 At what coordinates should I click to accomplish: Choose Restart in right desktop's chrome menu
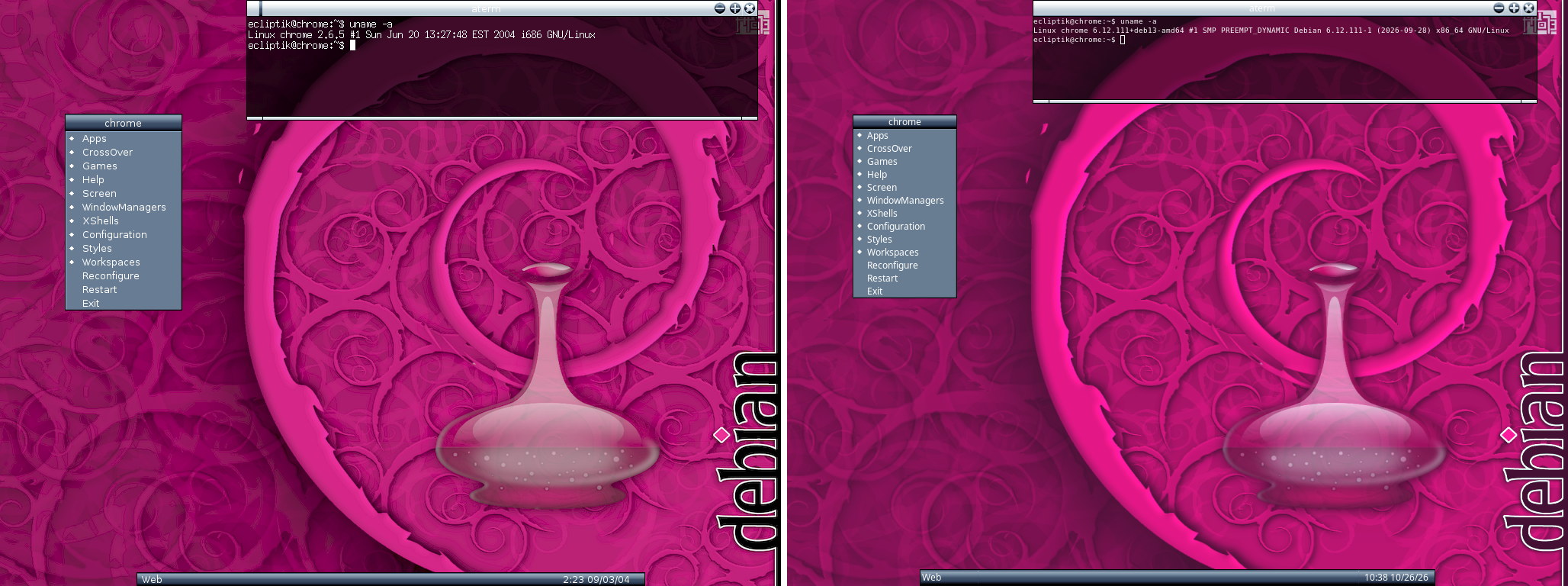904,278
